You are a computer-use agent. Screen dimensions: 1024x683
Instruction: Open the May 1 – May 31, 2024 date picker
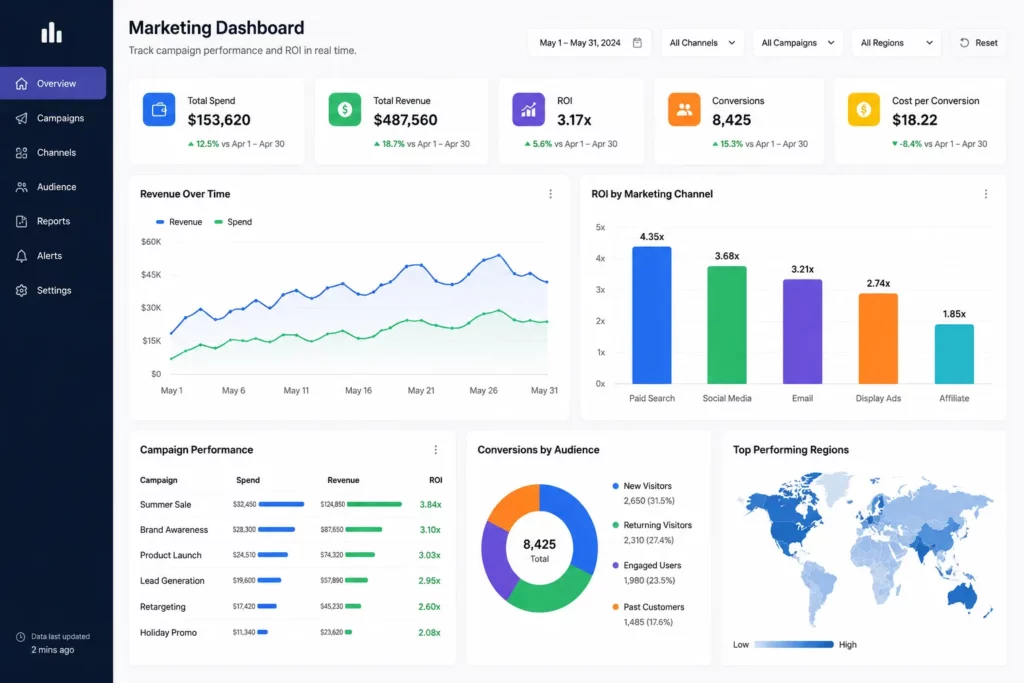click(x=590, y=42)
